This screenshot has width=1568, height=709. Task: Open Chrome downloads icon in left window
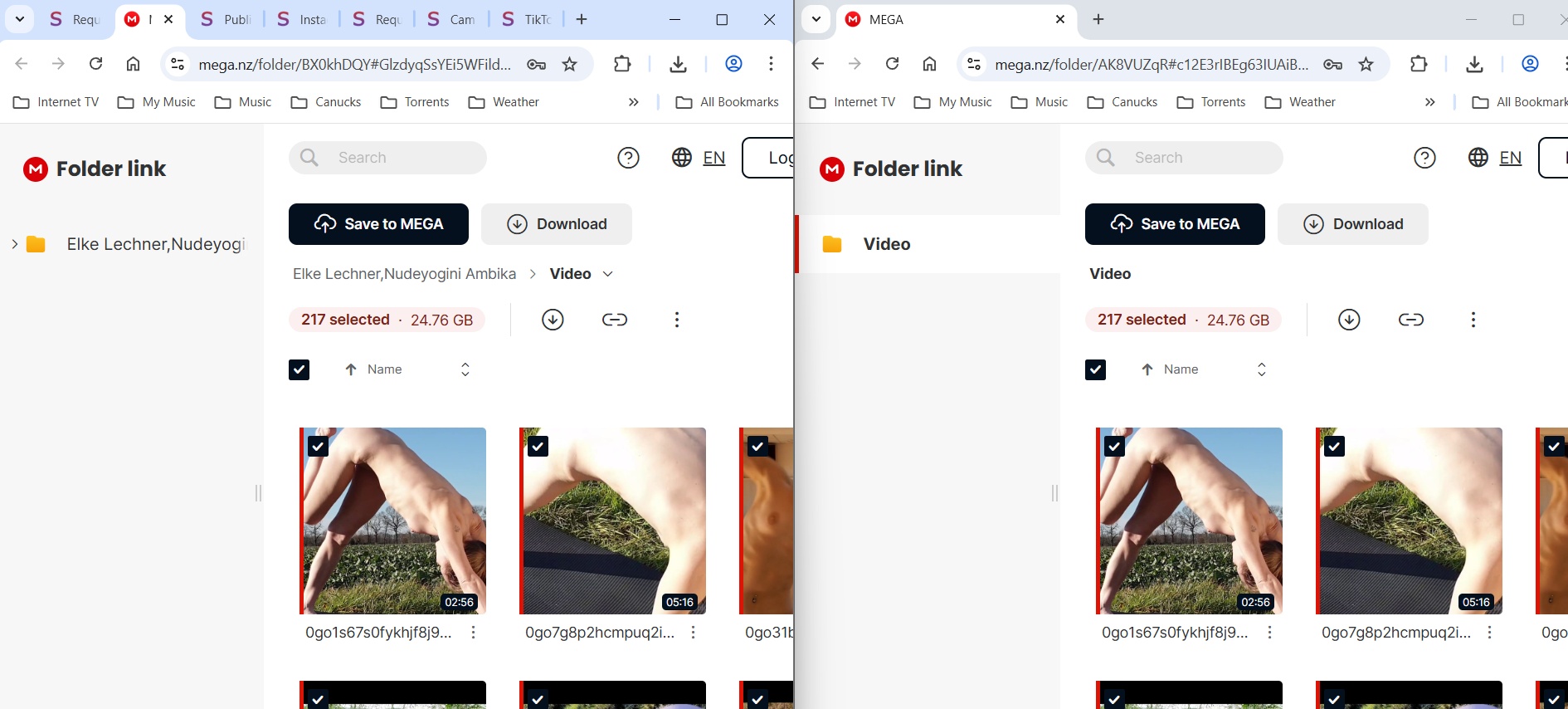(678, 64)
